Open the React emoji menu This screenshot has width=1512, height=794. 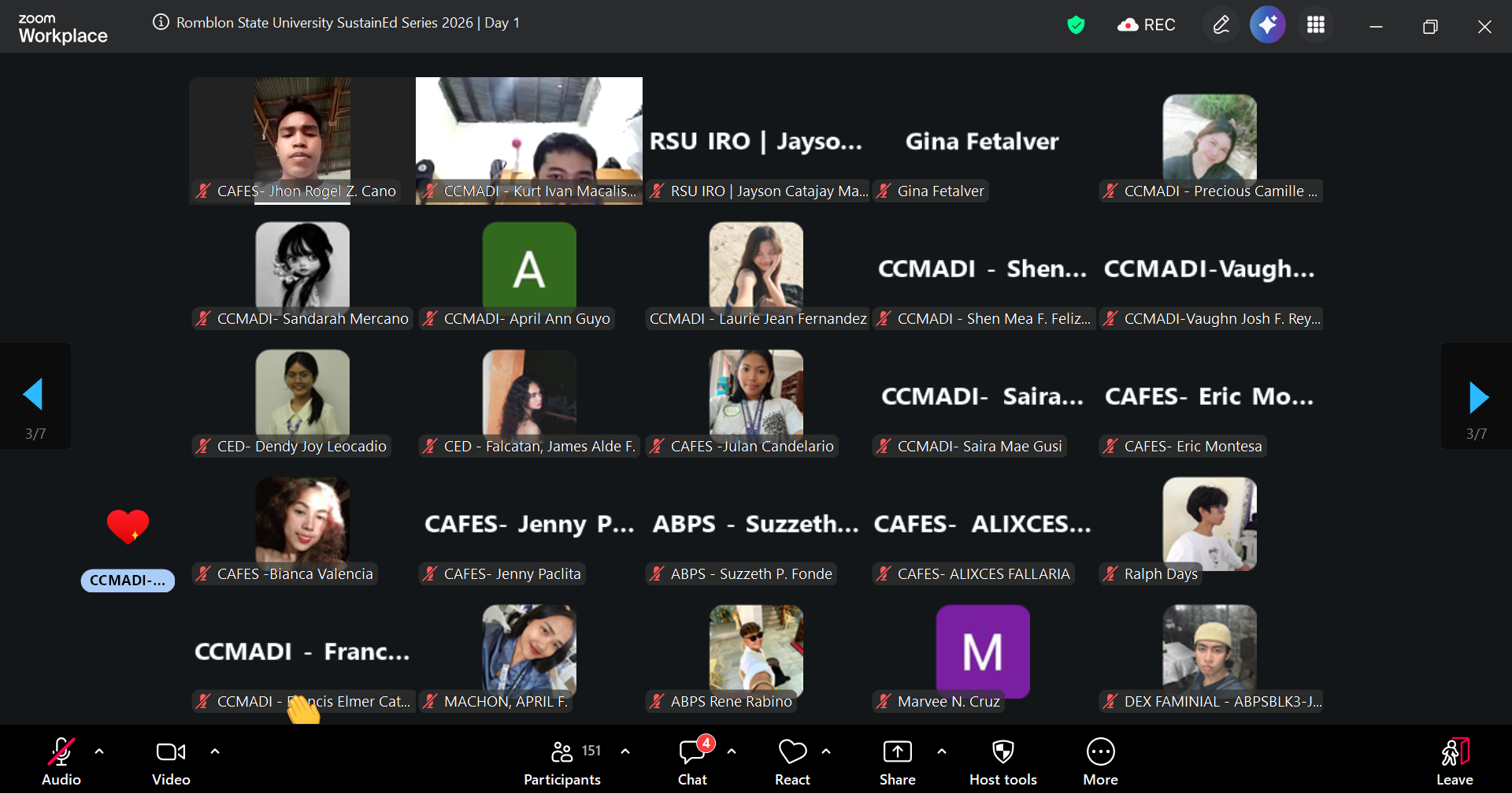[792, 762]
